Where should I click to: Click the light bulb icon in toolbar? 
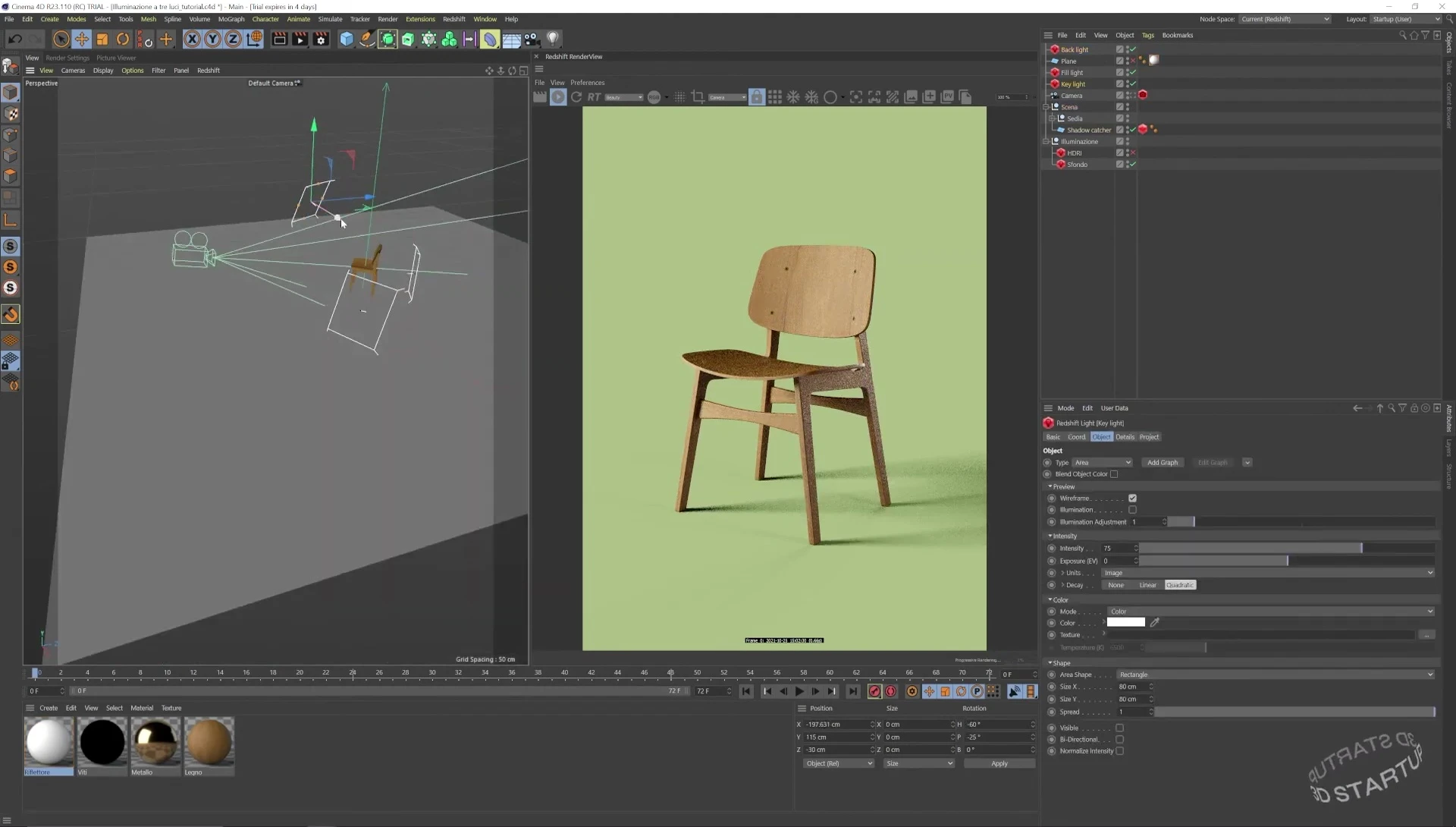click(553, 39)
